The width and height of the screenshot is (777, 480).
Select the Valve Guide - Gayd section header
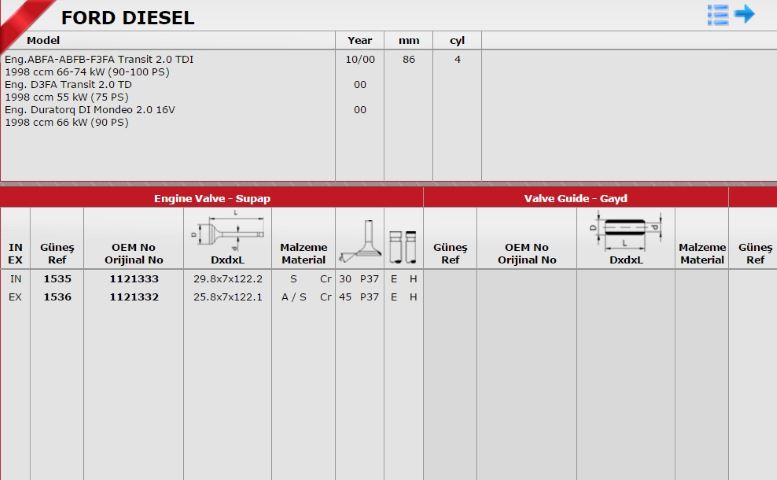576,198
